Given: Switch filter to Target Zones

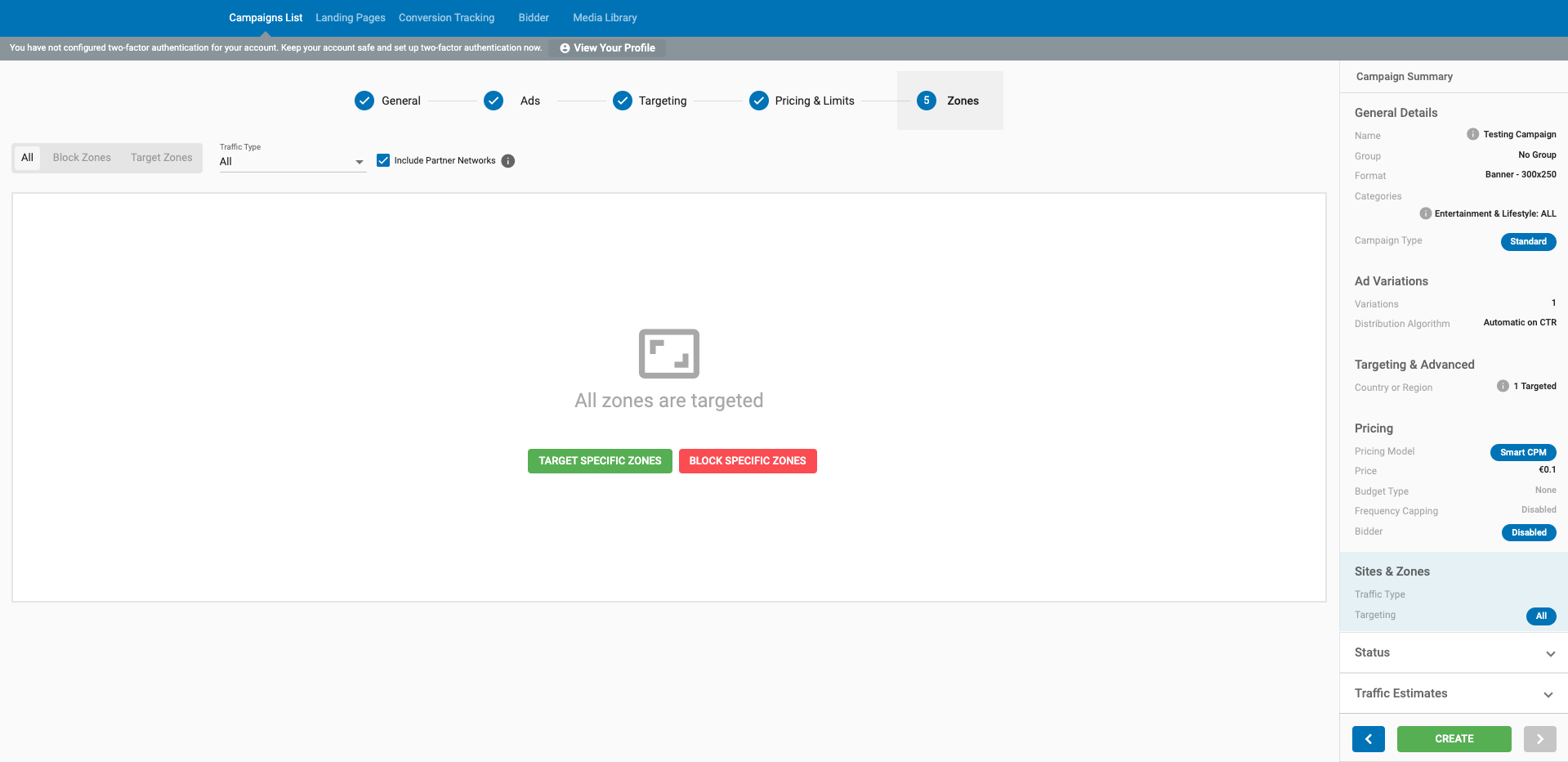Looking at the screenshot, I should 162,158.
